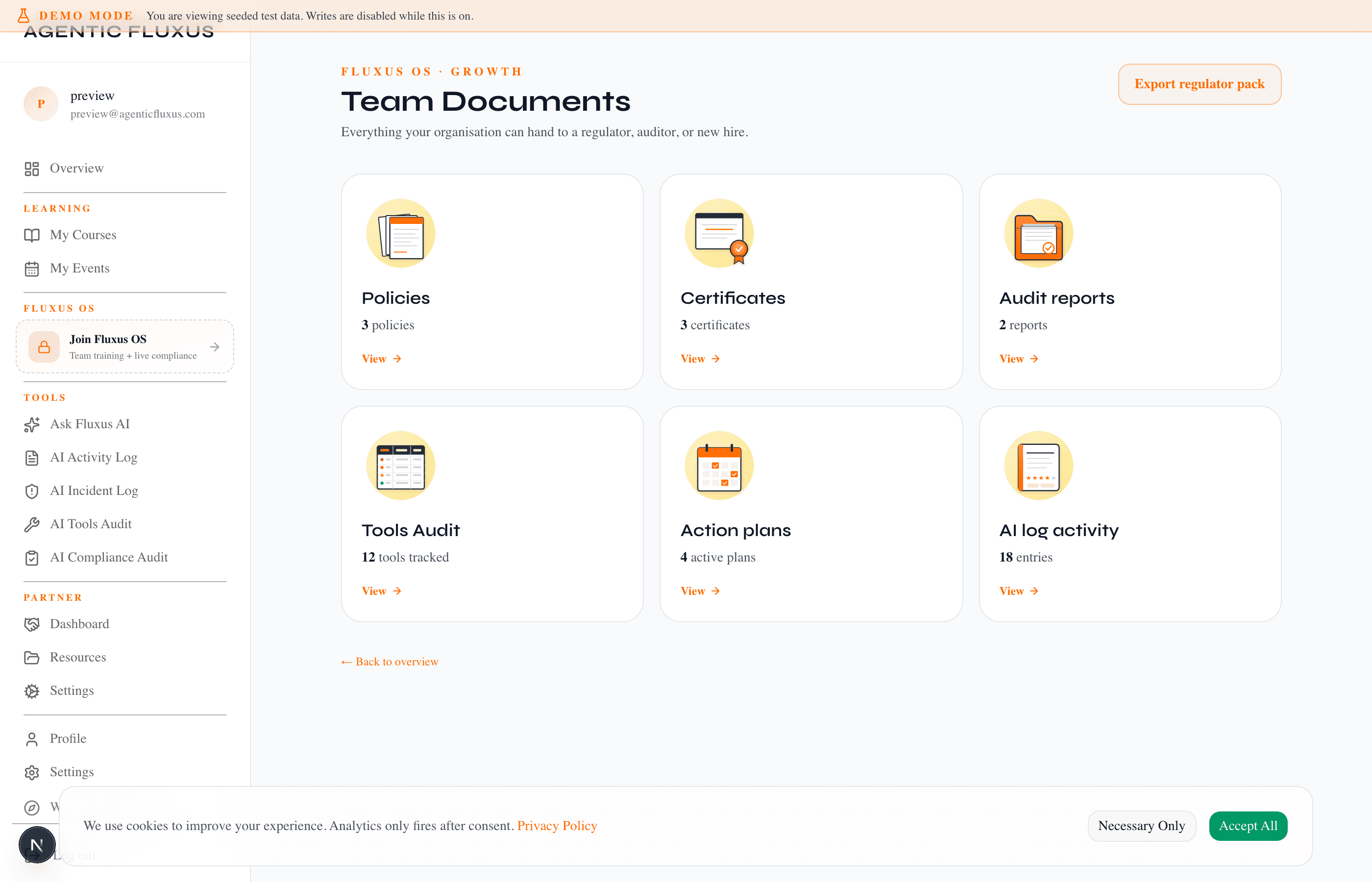Open My Courses from the sidebar
The height and width of the screenshot is (882, 1372).
tap(83, 235)
